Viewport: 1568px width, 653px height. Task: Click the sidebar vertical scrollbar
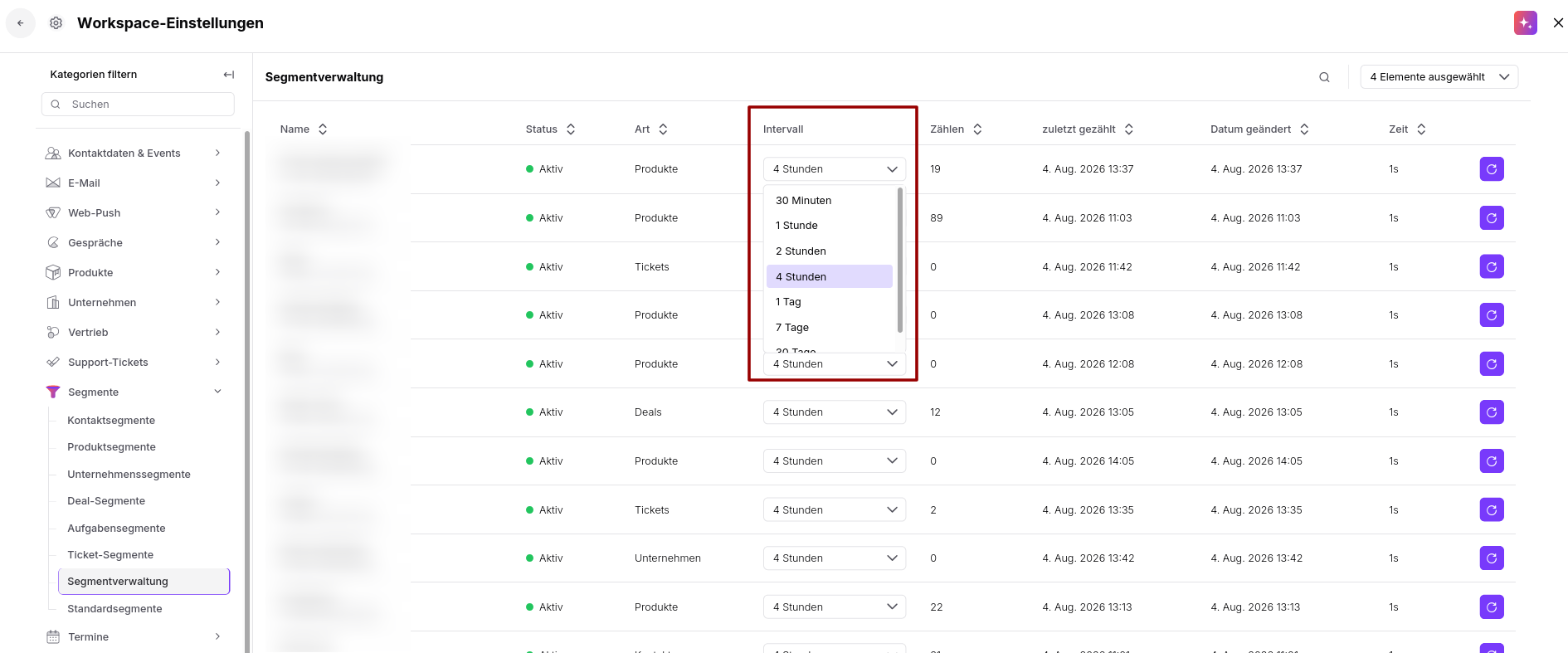247,392
